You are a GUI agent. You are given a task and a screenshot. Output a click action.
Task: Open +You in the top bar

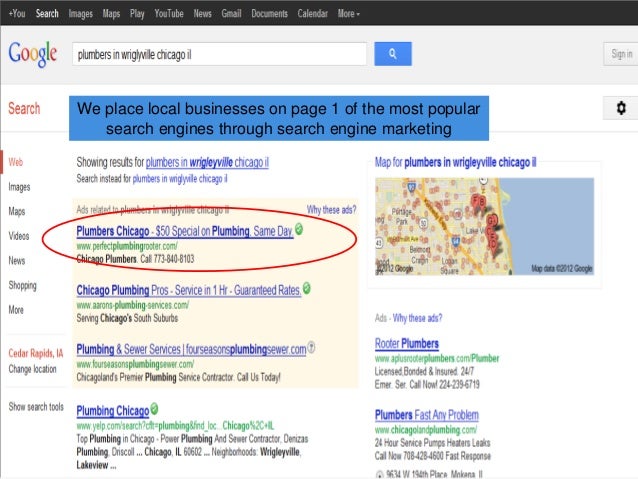[x=17, y=14]
